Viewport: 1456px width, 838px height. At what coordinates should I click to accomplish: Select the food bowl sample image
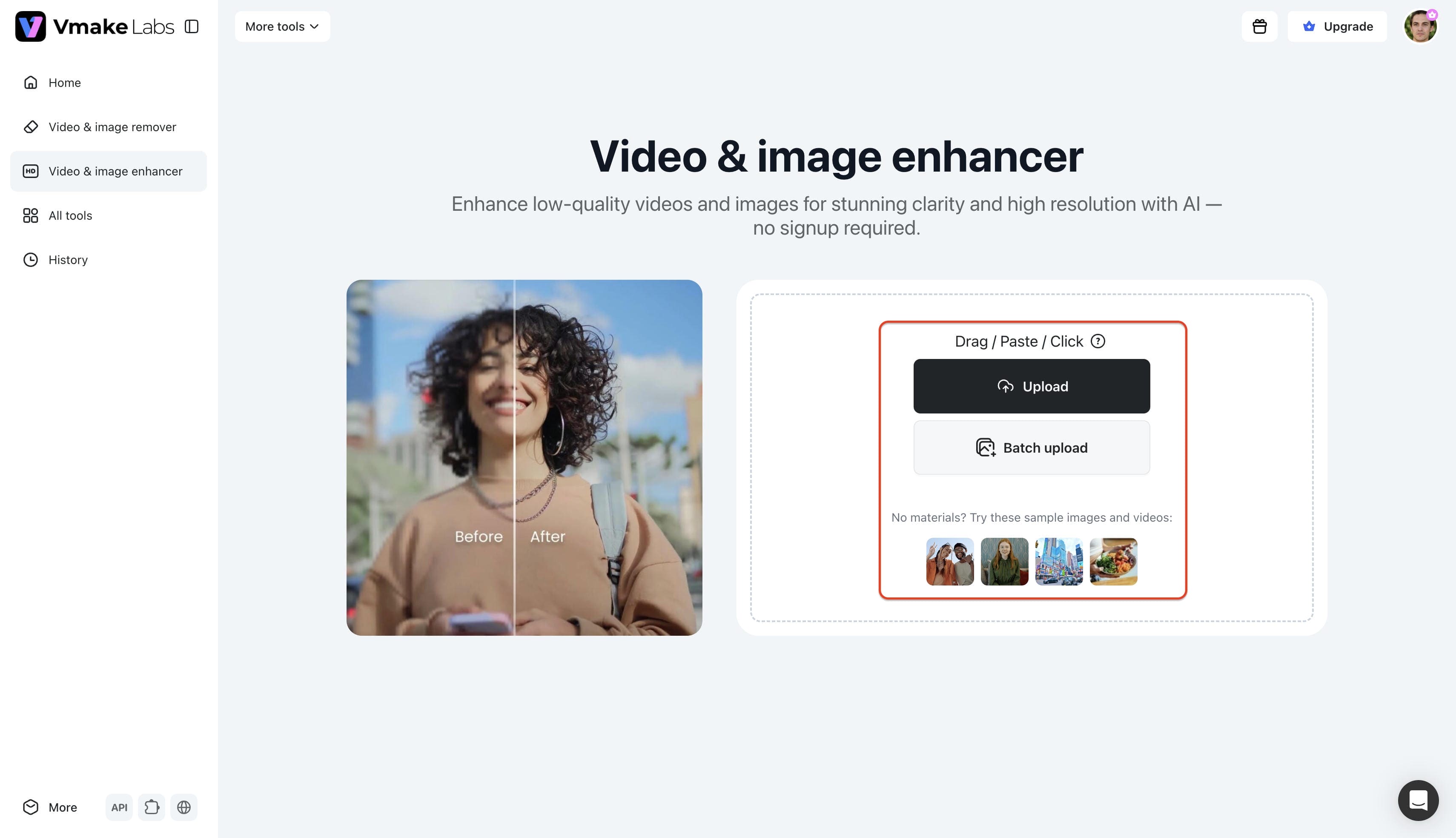[1114, 562]
